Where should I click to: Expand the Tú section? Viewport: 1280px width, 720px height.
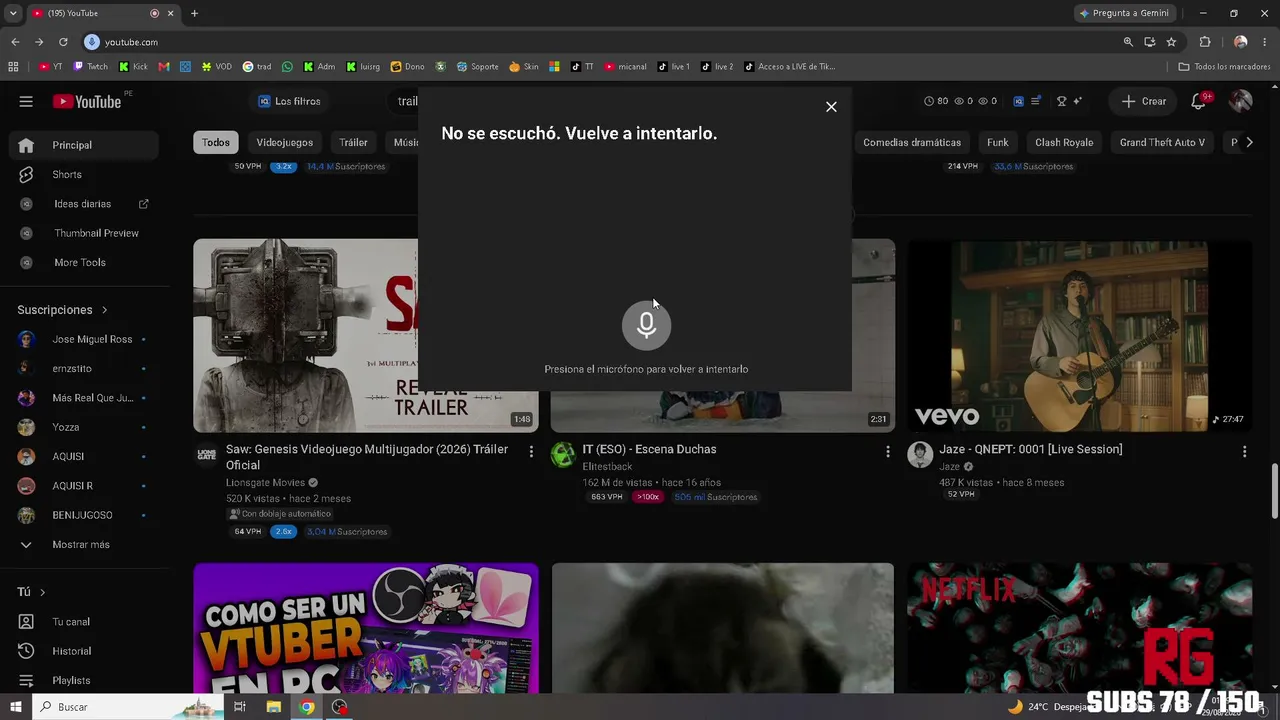[31, 592]
